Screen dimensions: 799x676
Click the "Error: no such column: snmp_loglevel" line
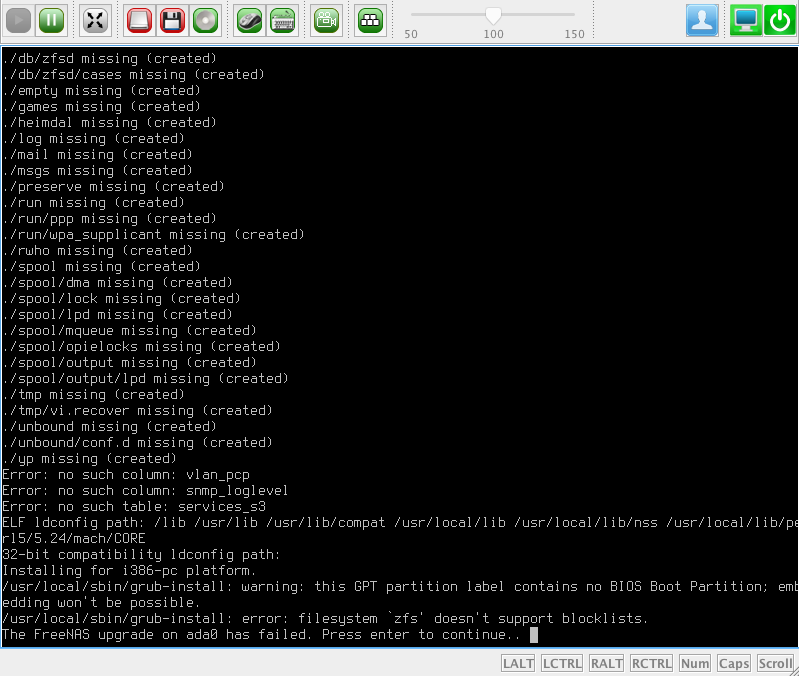pyautogui.click(x=145, y=491)
